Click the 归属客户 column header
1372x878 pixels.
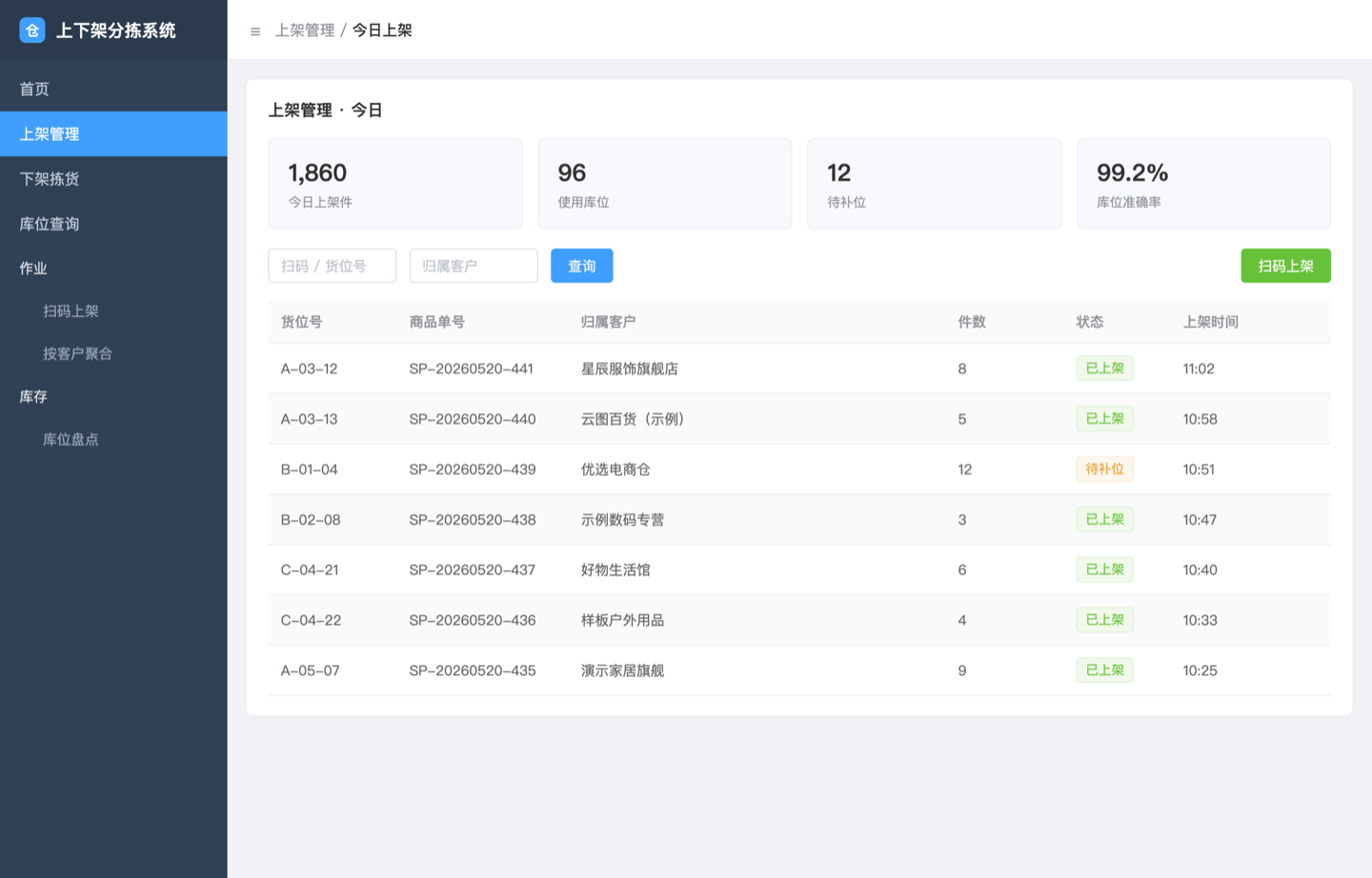(609, 322)
